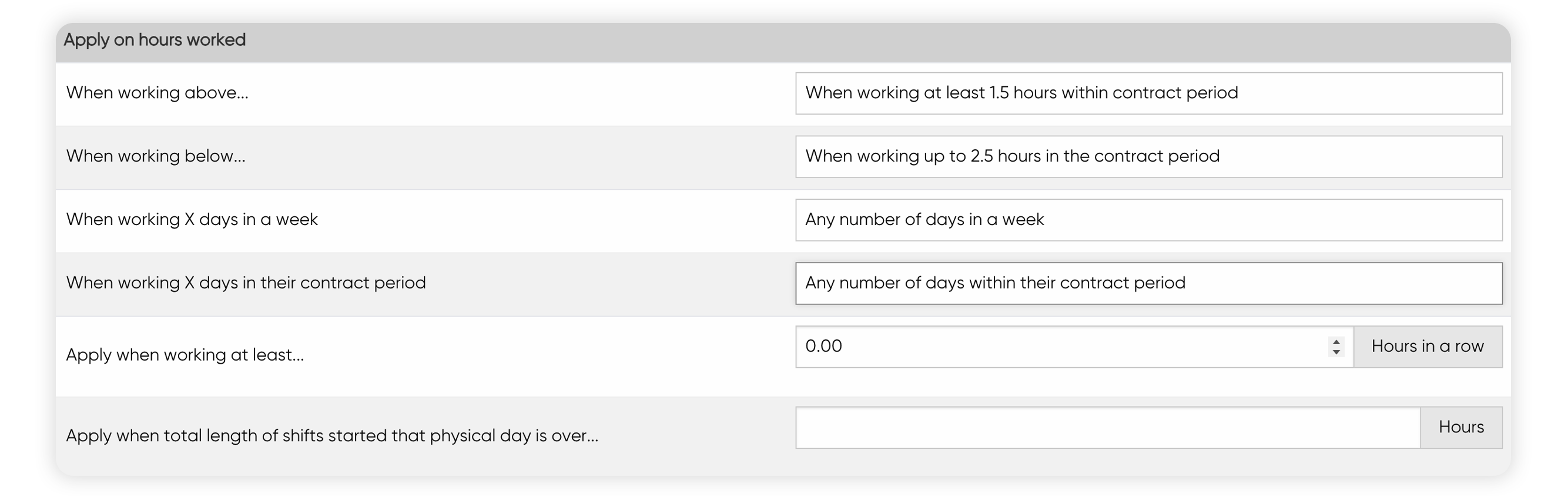Focus the empty total shift length Hours field
The image size is (1568, 497).
(1108, 427)
